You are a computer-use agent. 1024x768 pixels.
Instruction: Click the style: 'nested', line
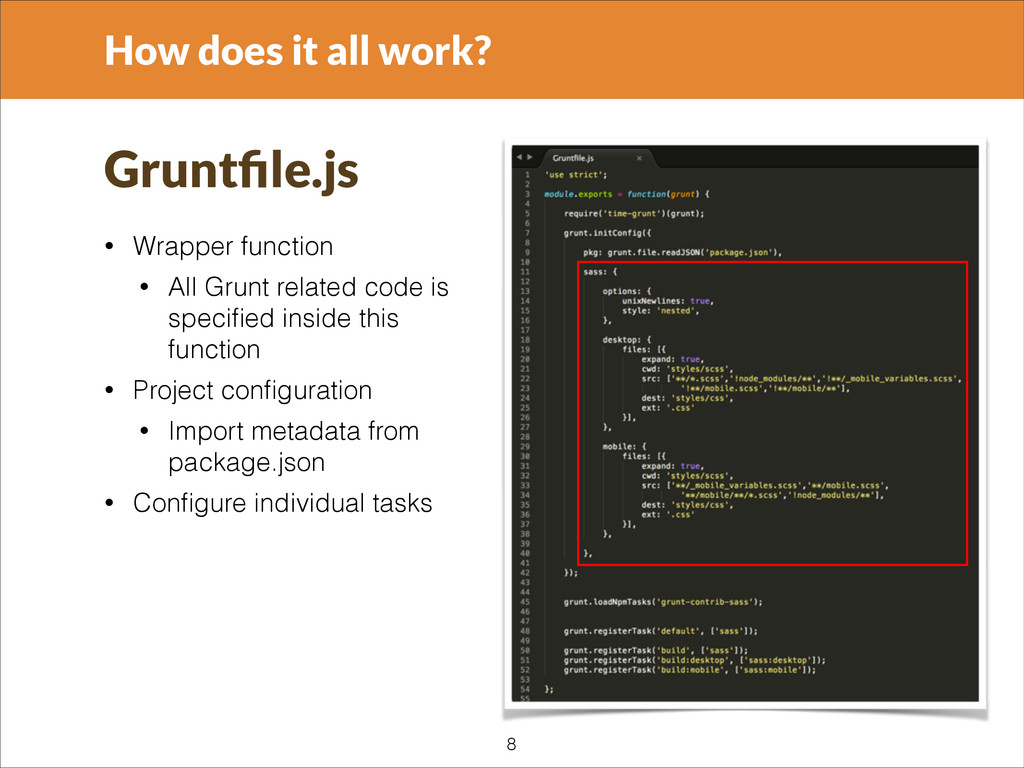(x=660, y=311)
